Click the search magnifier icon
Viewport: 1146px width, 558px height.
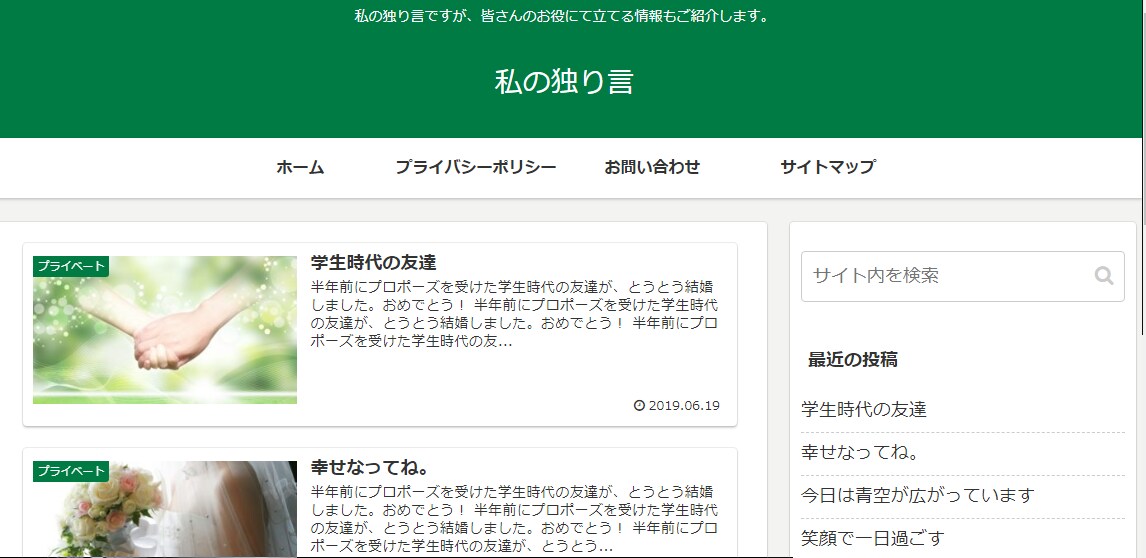pyautogui.click(x=1104, y=276)
